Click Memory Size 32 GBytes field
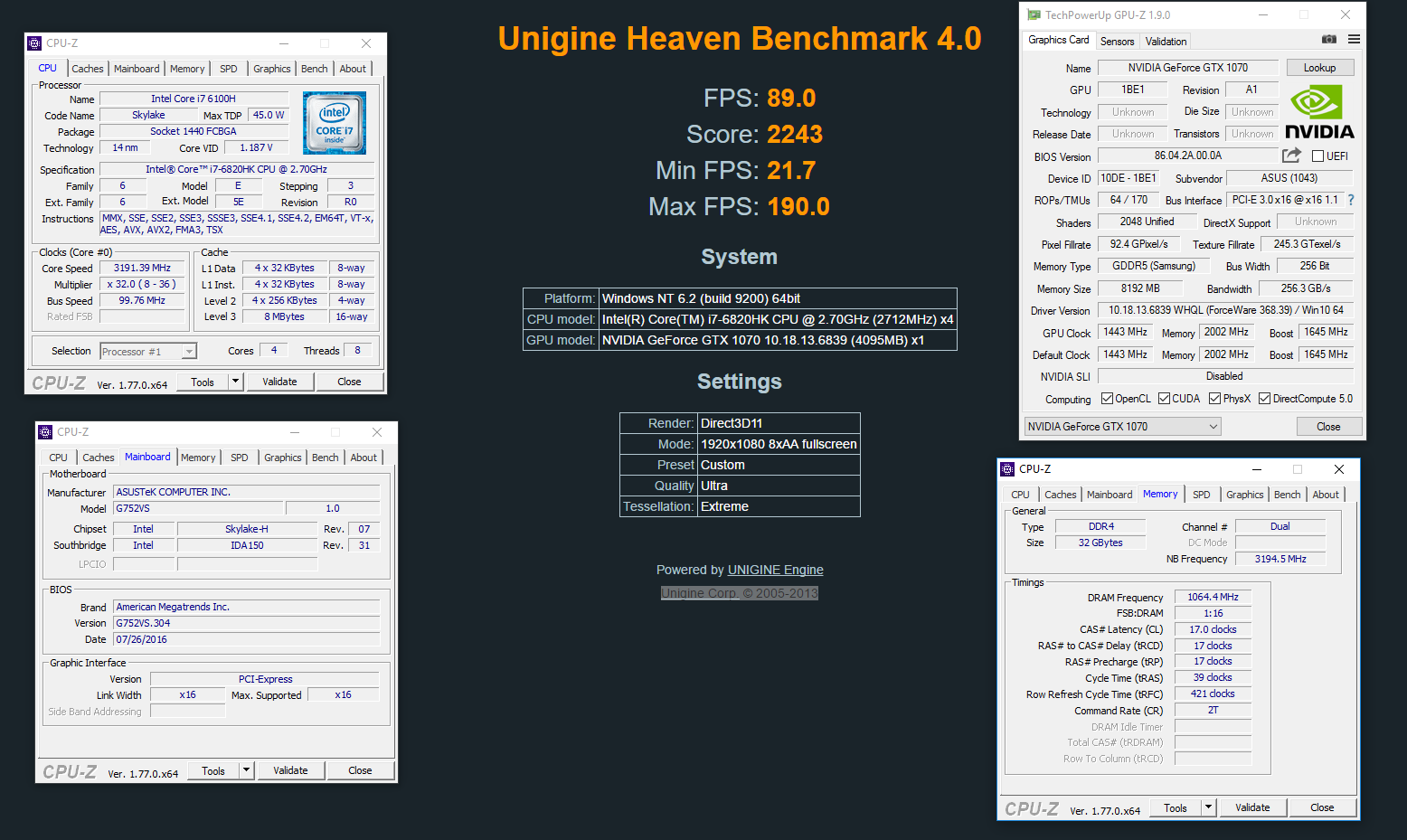1407x840 pixels. pos(1100,543)
